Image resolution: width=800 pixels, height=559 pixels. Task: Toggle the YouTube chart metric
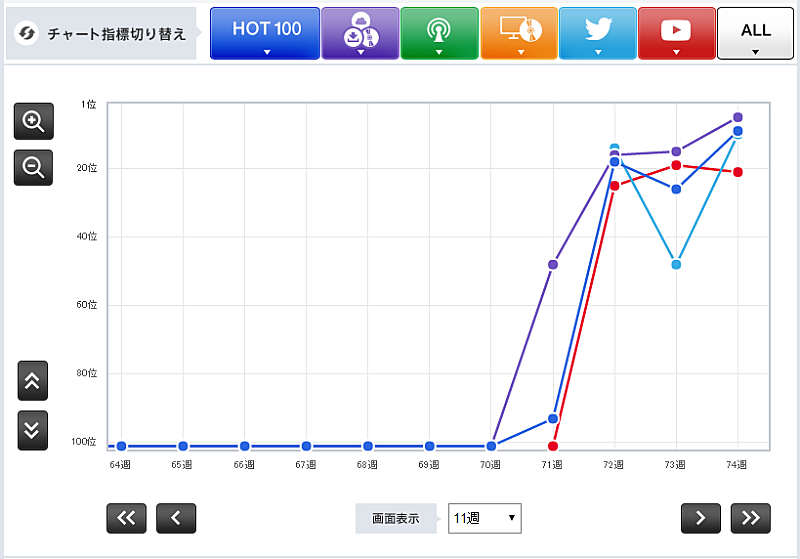pos(676,33)
